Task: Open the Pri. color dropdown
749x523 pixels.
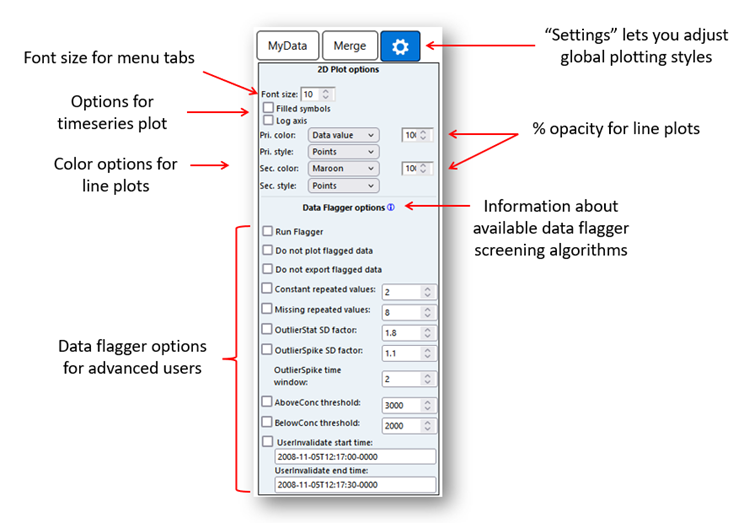Action: click(343, 134)
